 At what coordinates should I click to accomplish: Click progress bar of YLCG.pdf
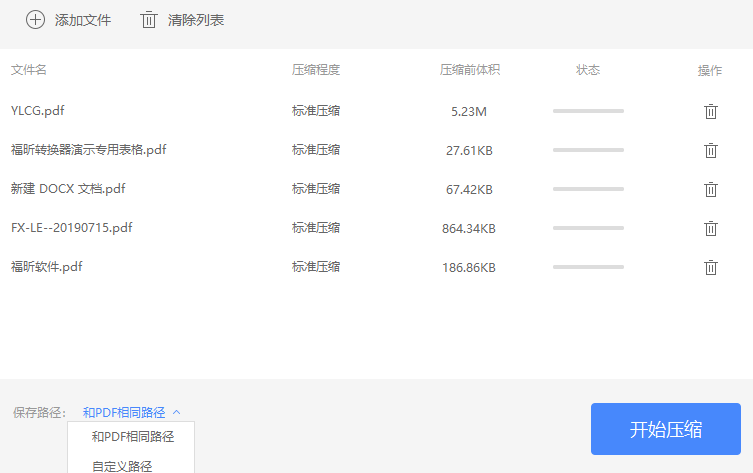point(588,111)
